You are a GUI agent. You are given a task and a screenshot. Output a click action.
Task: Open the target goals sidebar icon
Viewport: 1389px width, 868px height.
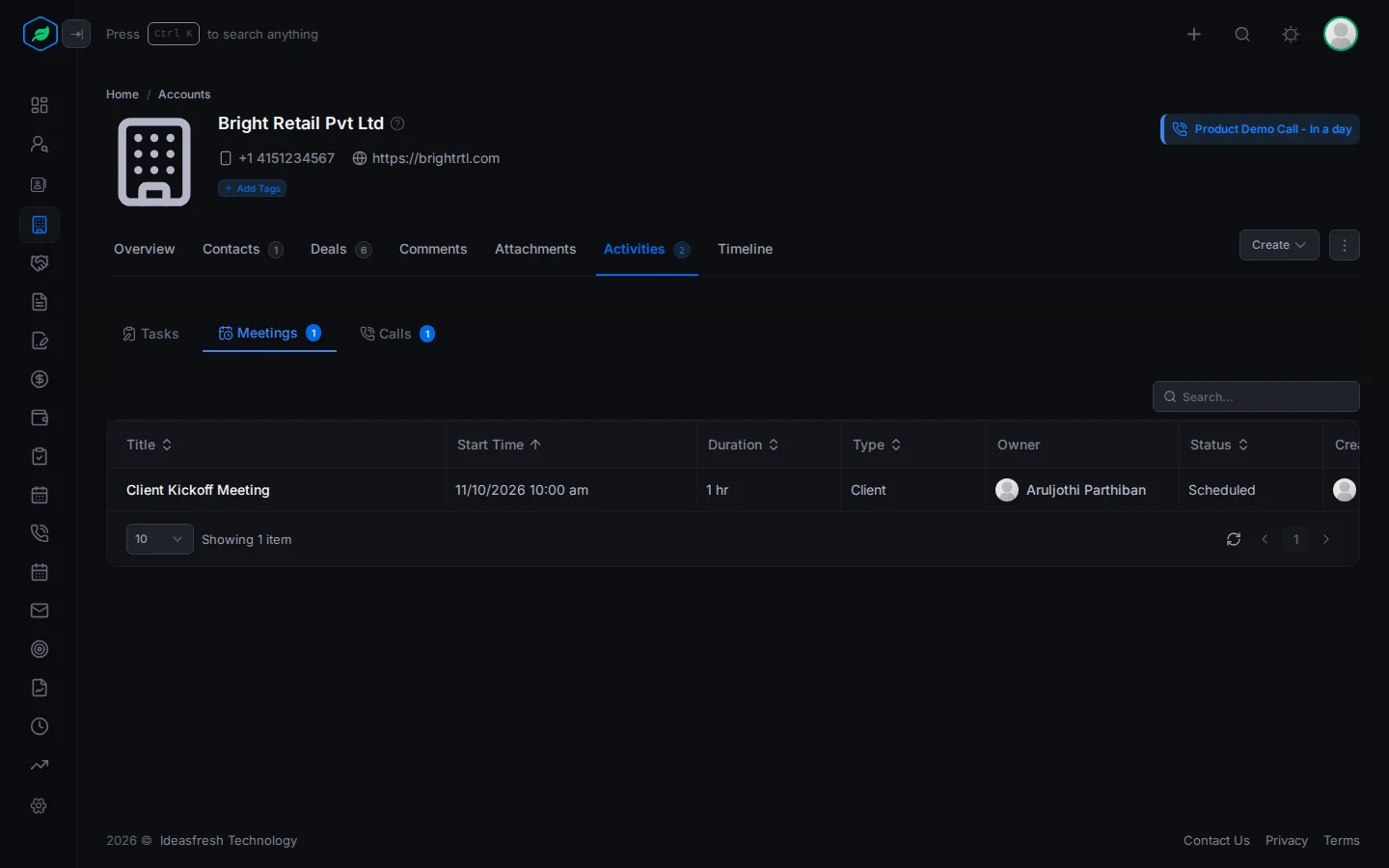pos(40,649)
